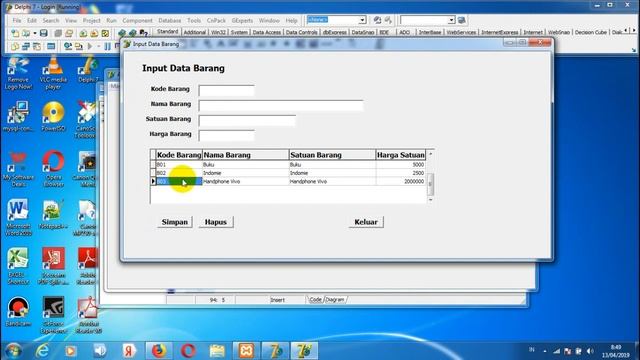
Task: Open Opera Browser desktop shortcut
Action: [x=53, y=169]
